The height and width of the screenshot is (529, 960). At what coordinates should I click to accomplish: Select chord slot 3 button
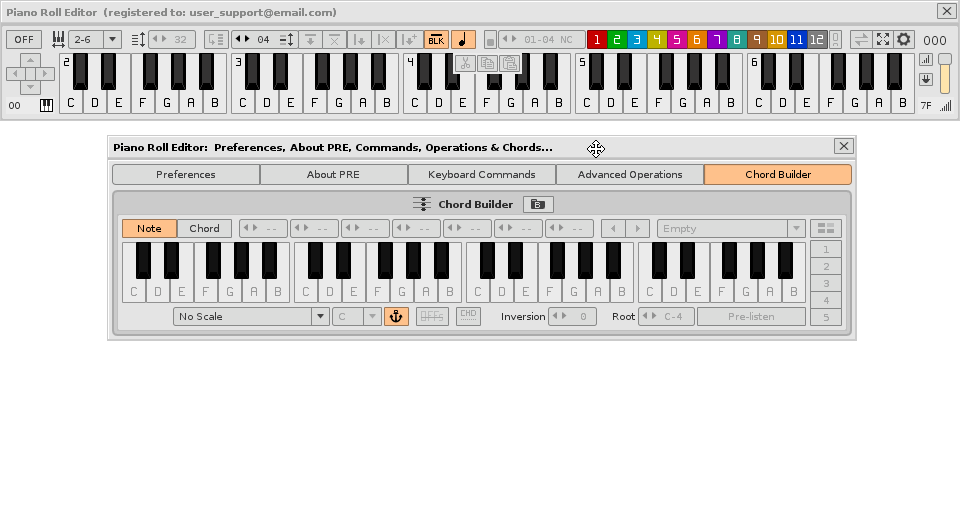(x=826, y=284)
